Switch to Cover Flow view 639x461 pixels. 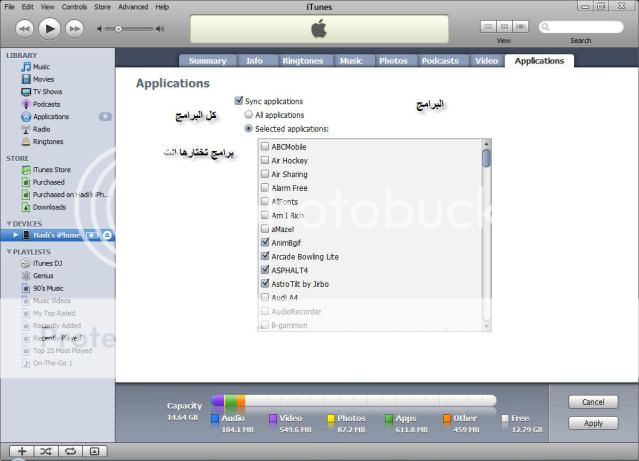tap(520, 27)
